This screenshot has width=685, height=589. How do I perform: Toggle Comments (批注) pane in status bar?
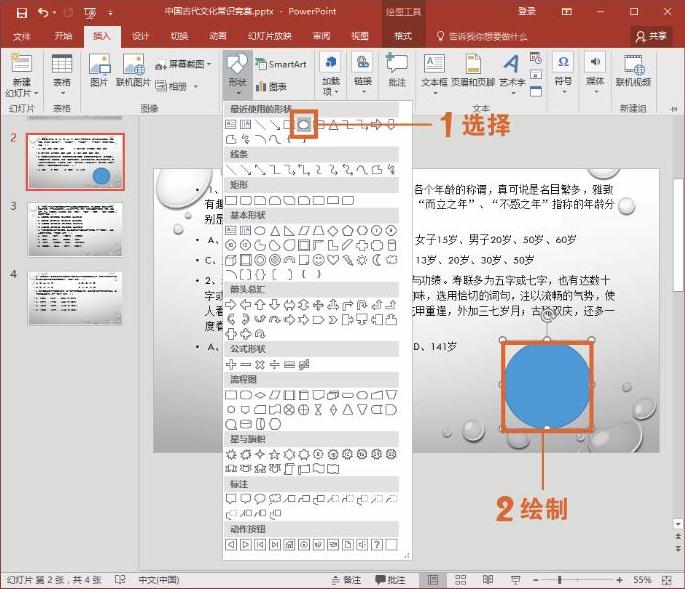point(390,580)
